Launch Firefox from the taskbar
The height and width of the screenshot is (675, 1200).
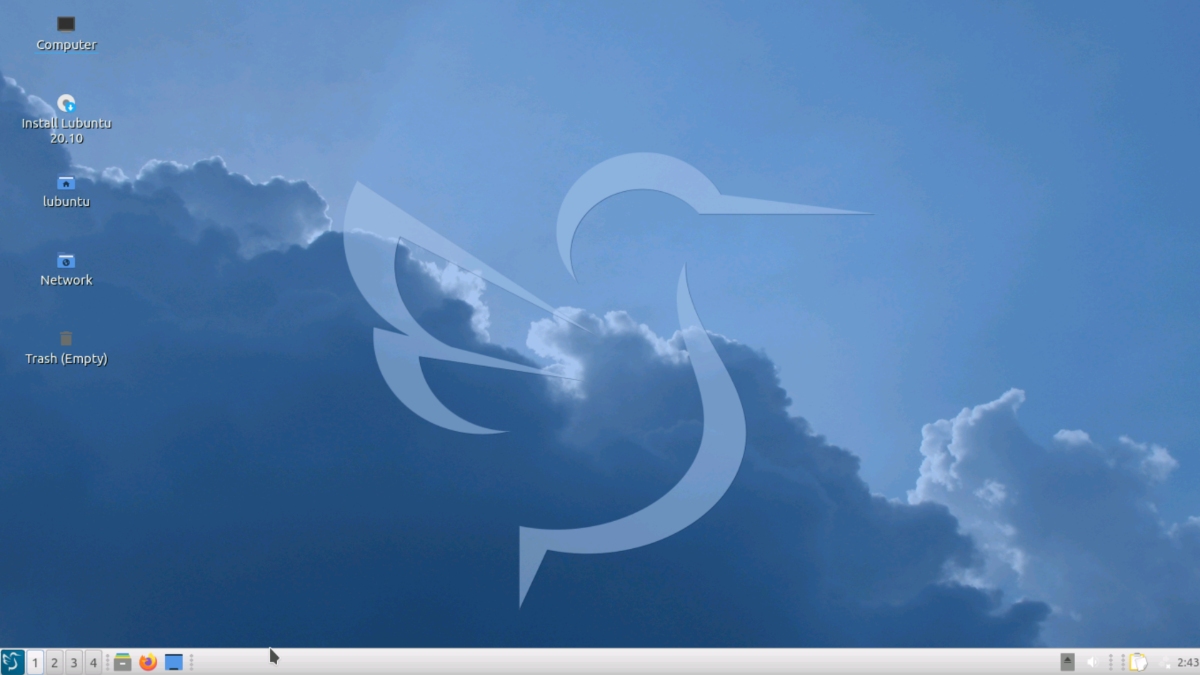[x=146, y=661]
